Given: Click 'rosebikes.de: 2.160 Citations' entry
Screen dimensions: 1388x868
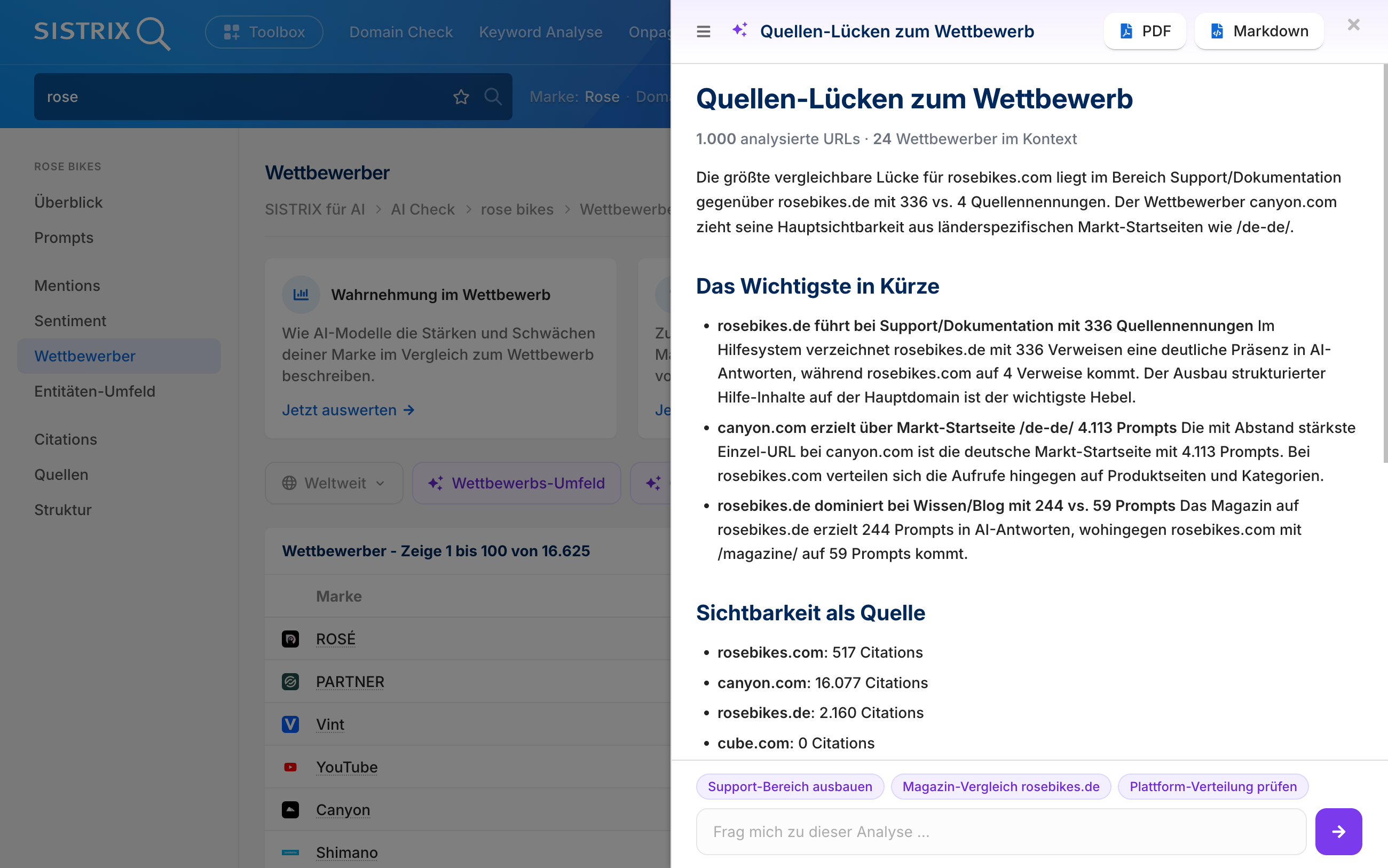Looking at the screenshot, I should pos(821,713).
